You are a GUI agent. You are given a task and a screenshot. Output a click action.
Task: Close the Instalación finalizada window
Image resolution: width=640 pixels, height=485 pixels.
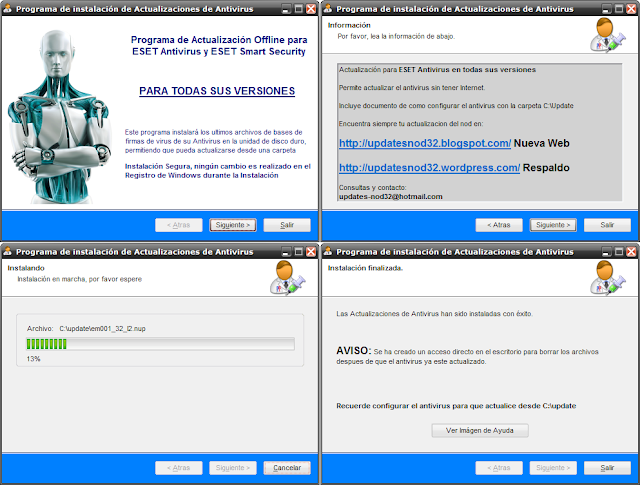click(631, 252)
